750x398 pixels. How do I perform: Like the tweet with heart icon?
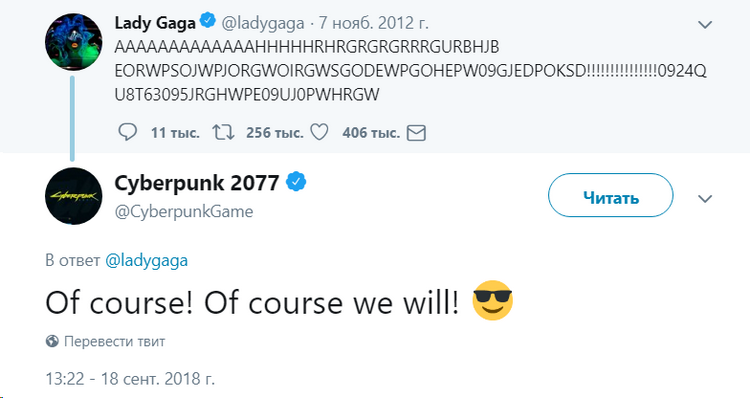(x=319, y=133)
